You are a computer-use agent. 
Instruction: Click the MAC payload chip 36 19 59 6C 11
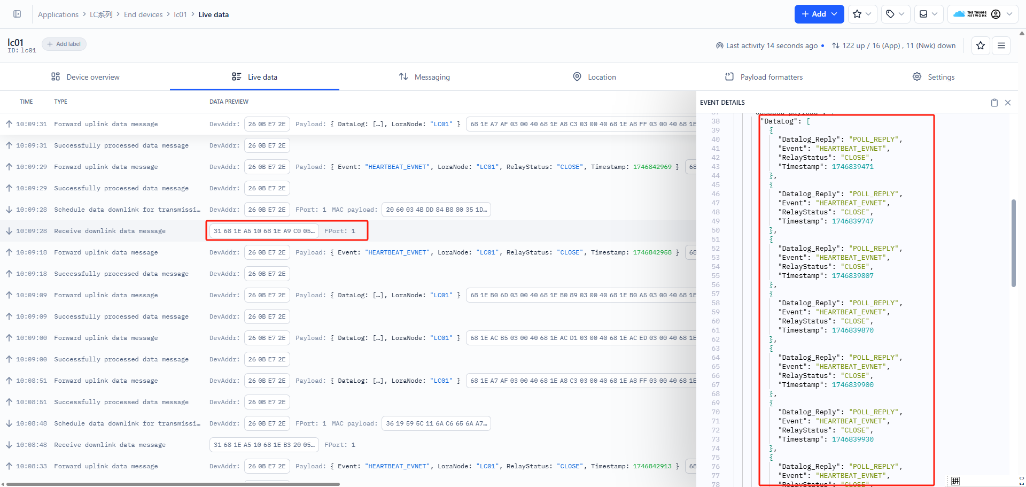[x=435, y=423]
